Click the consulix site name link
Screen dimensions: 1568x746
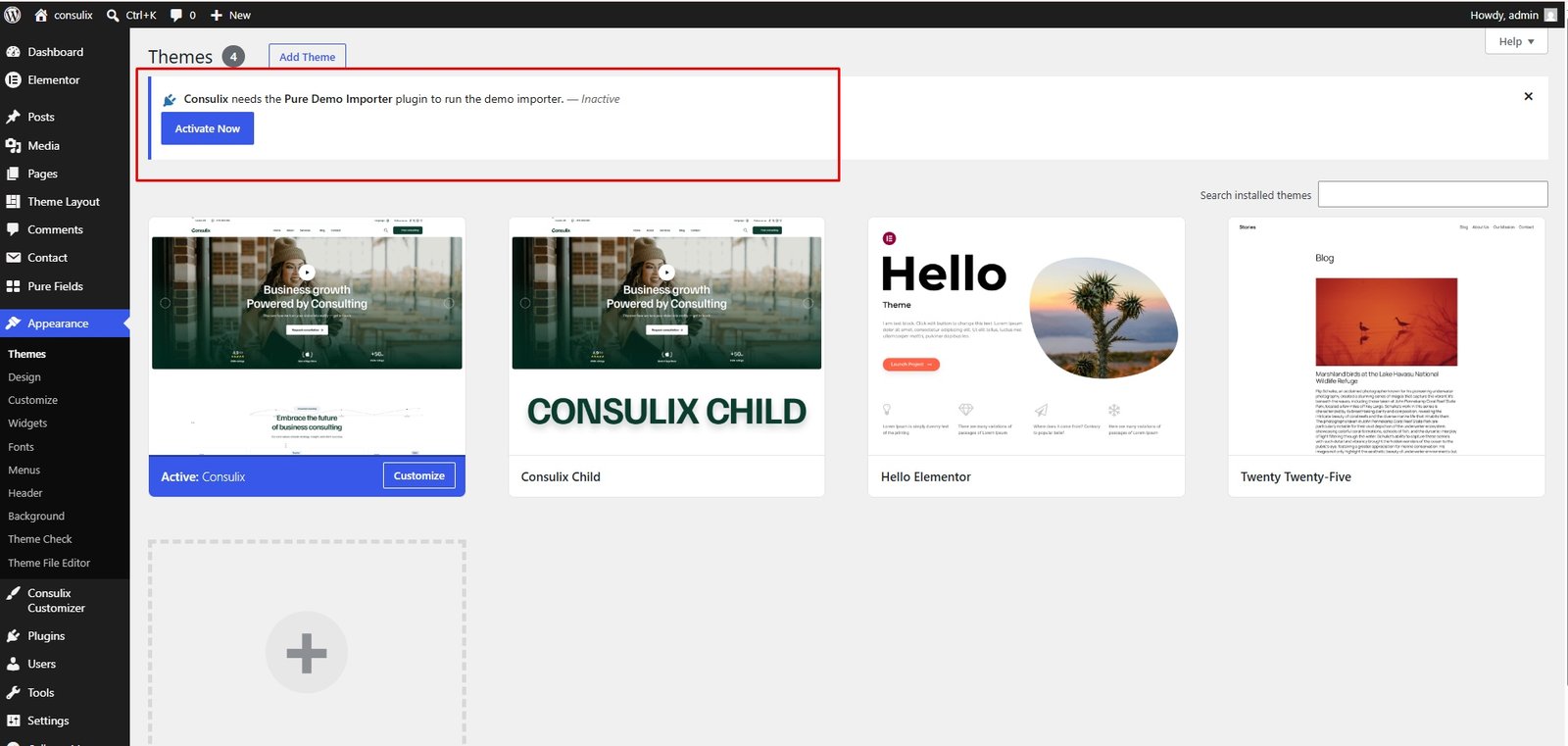tap(73, 15)
